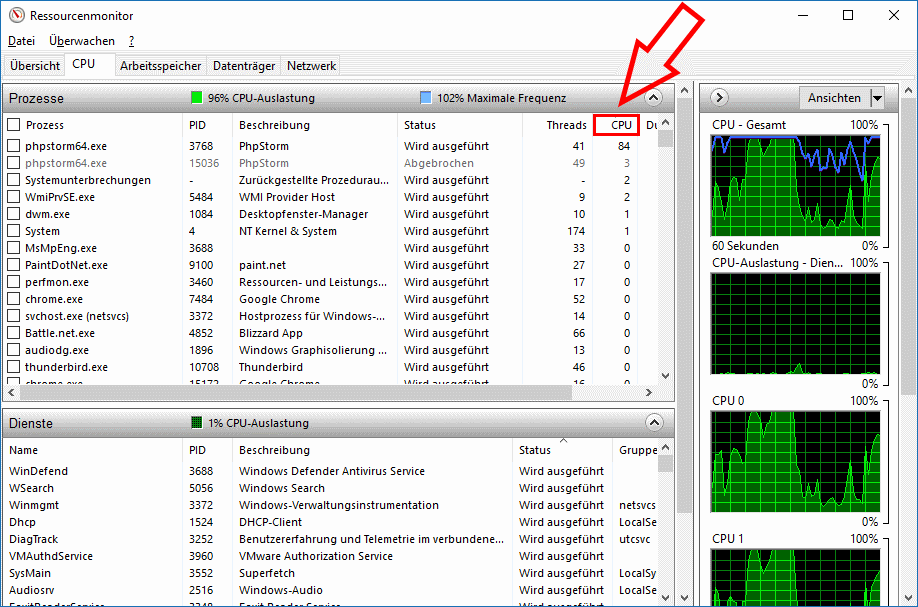Select the WinDefend service row
Image resolution: width=918 pixels, height=607 pixels.
tap(39, 471)
